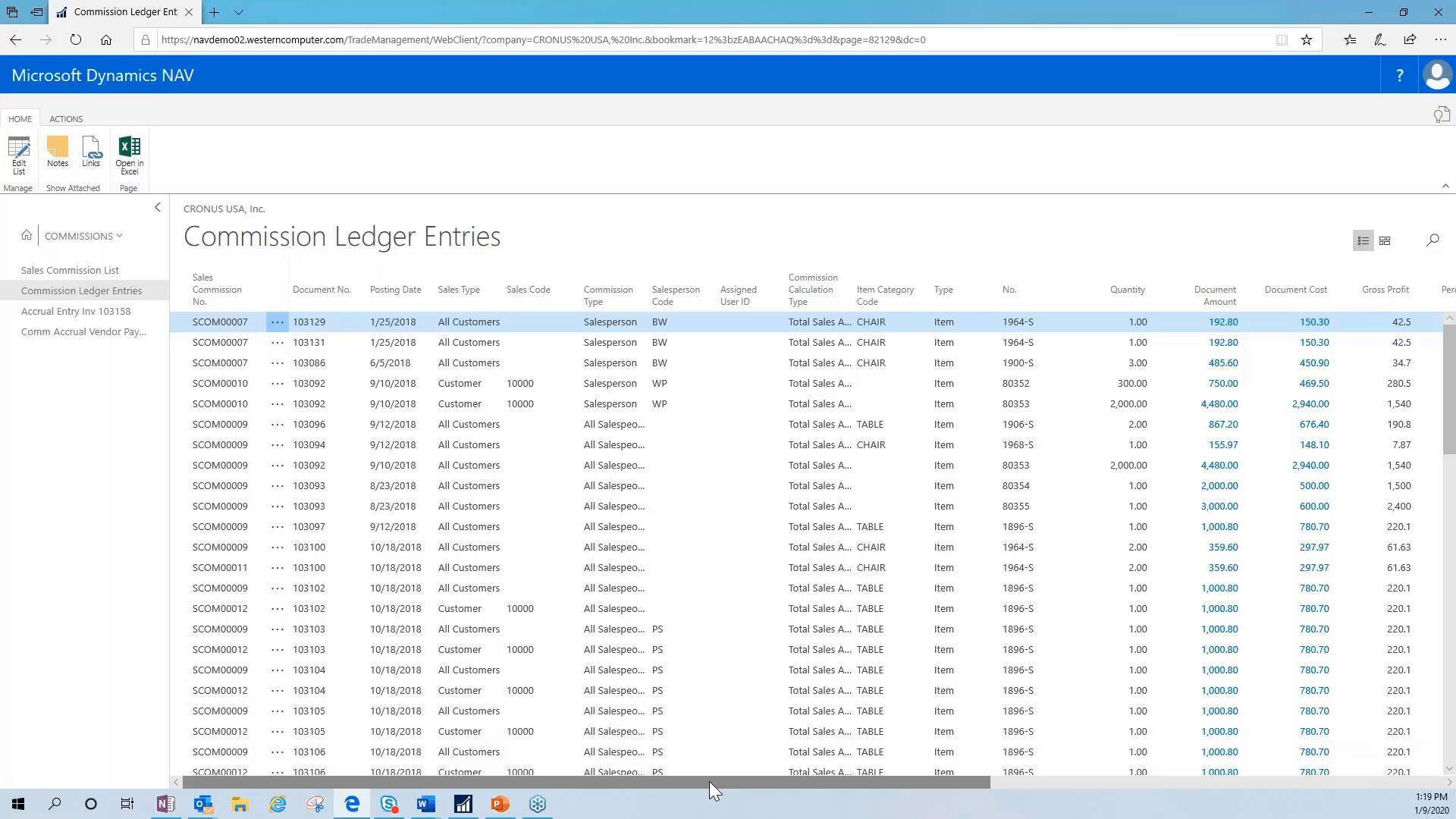Switch to tile view layout
The image size is (1456, 819).
(1385, 240)
